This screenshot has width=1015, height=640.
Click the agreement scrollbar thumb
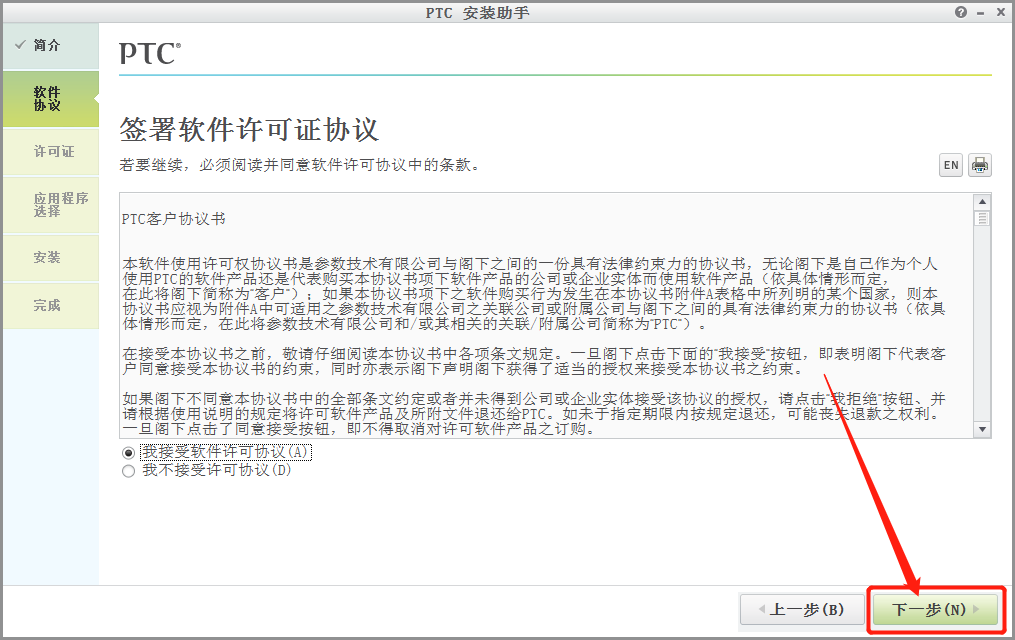982,218
